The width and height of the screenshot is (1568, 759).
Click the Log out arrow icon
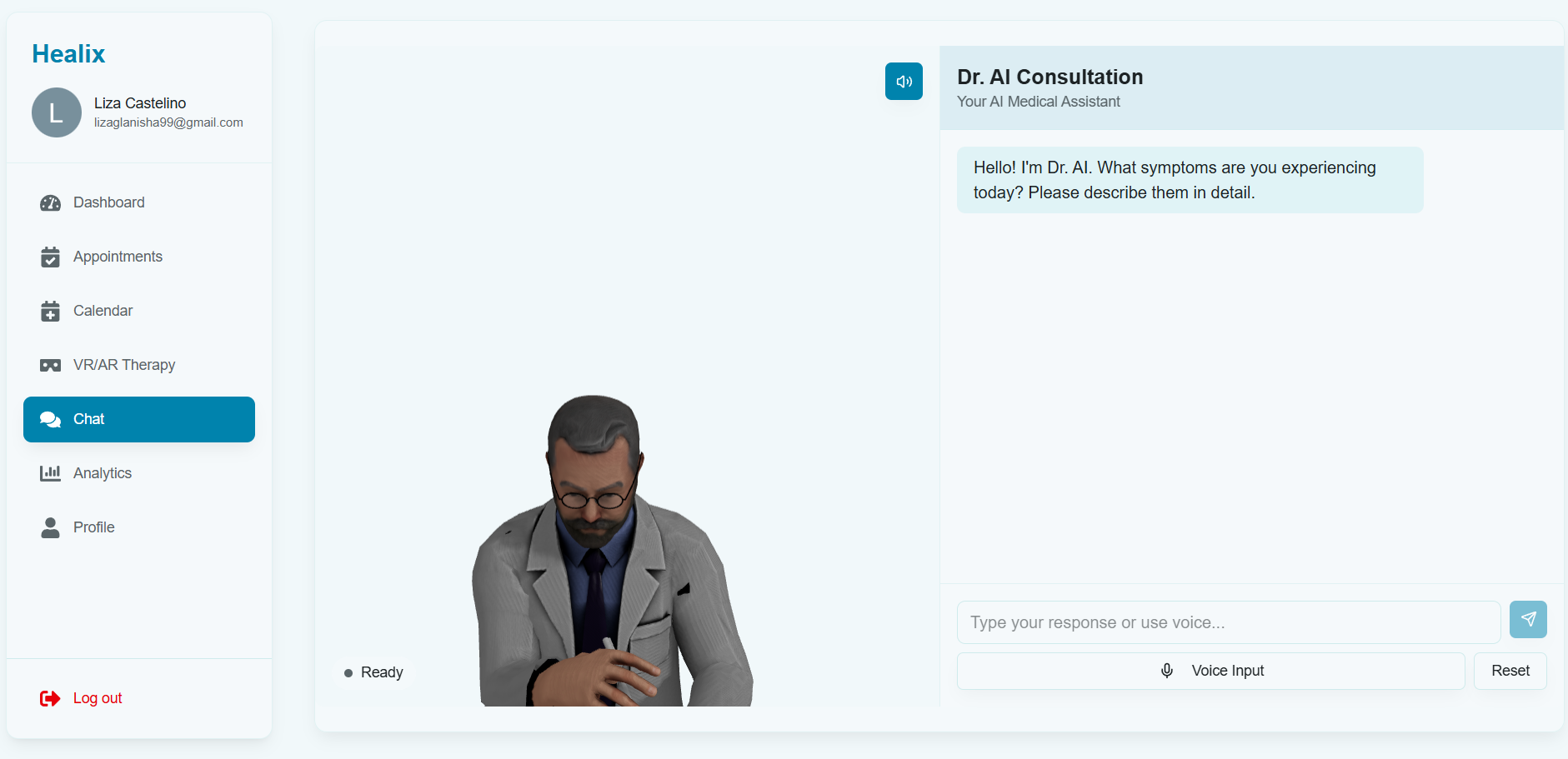50,698
